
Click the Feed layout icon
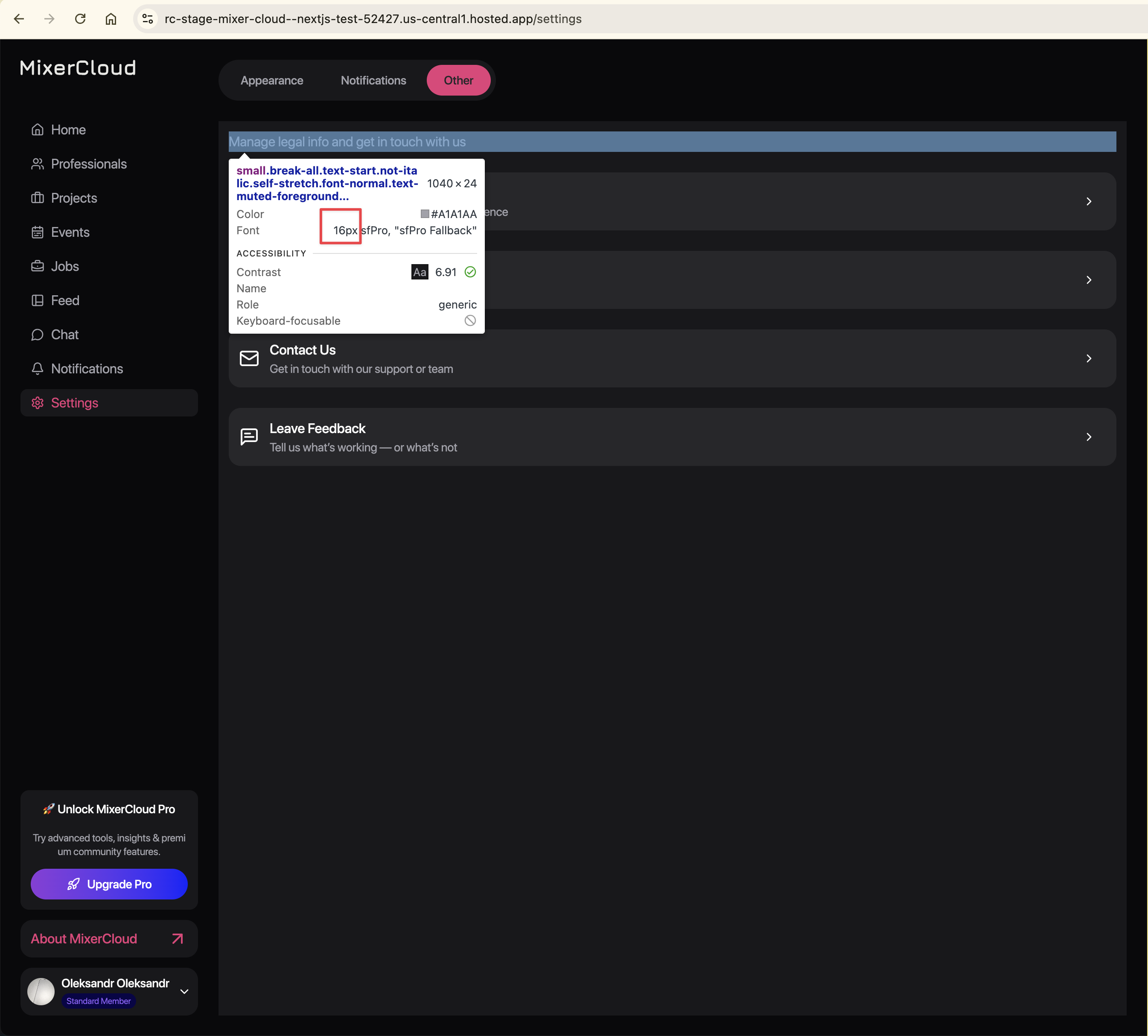38,300
